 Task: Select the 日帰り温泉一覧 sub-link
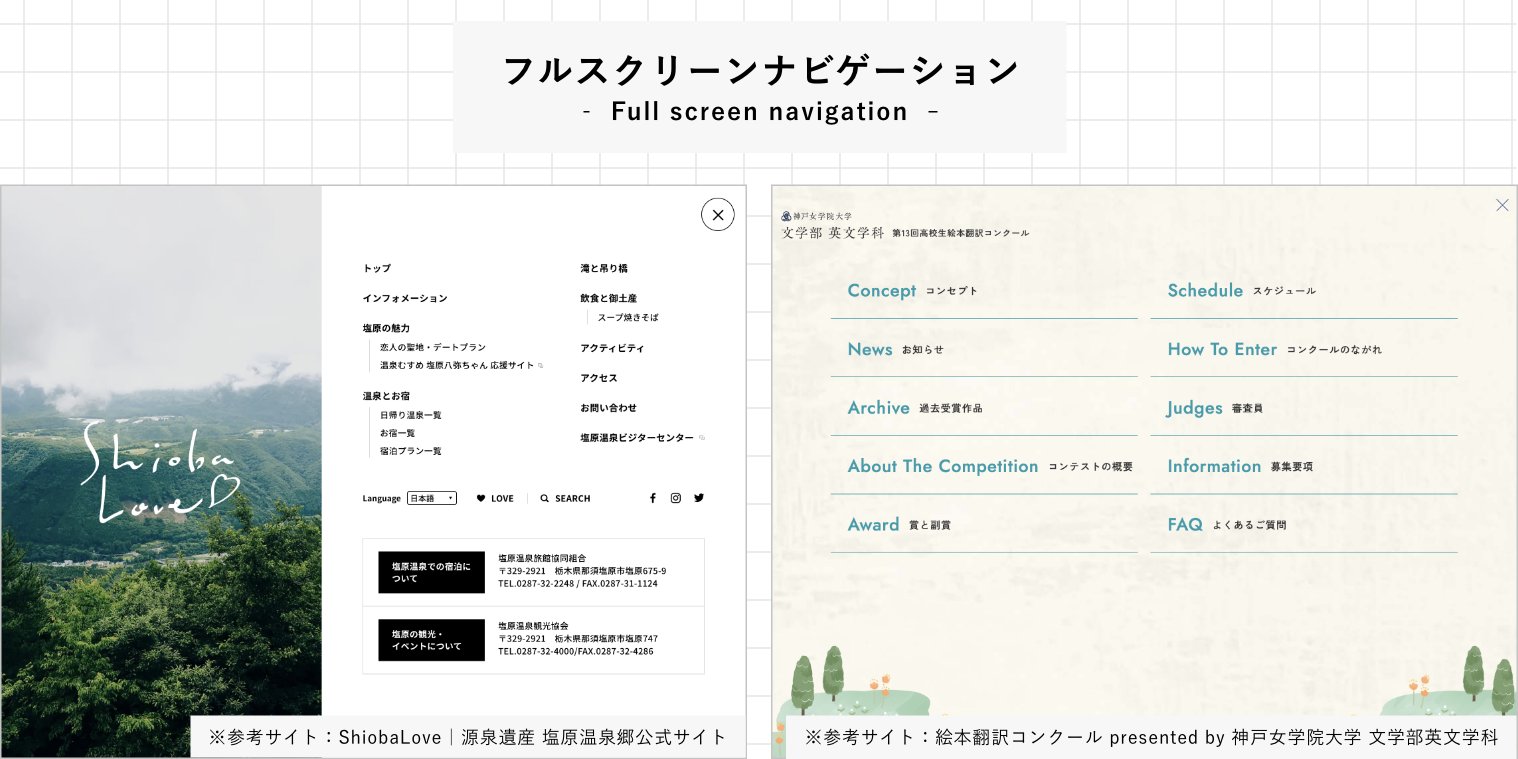[410, 414]
